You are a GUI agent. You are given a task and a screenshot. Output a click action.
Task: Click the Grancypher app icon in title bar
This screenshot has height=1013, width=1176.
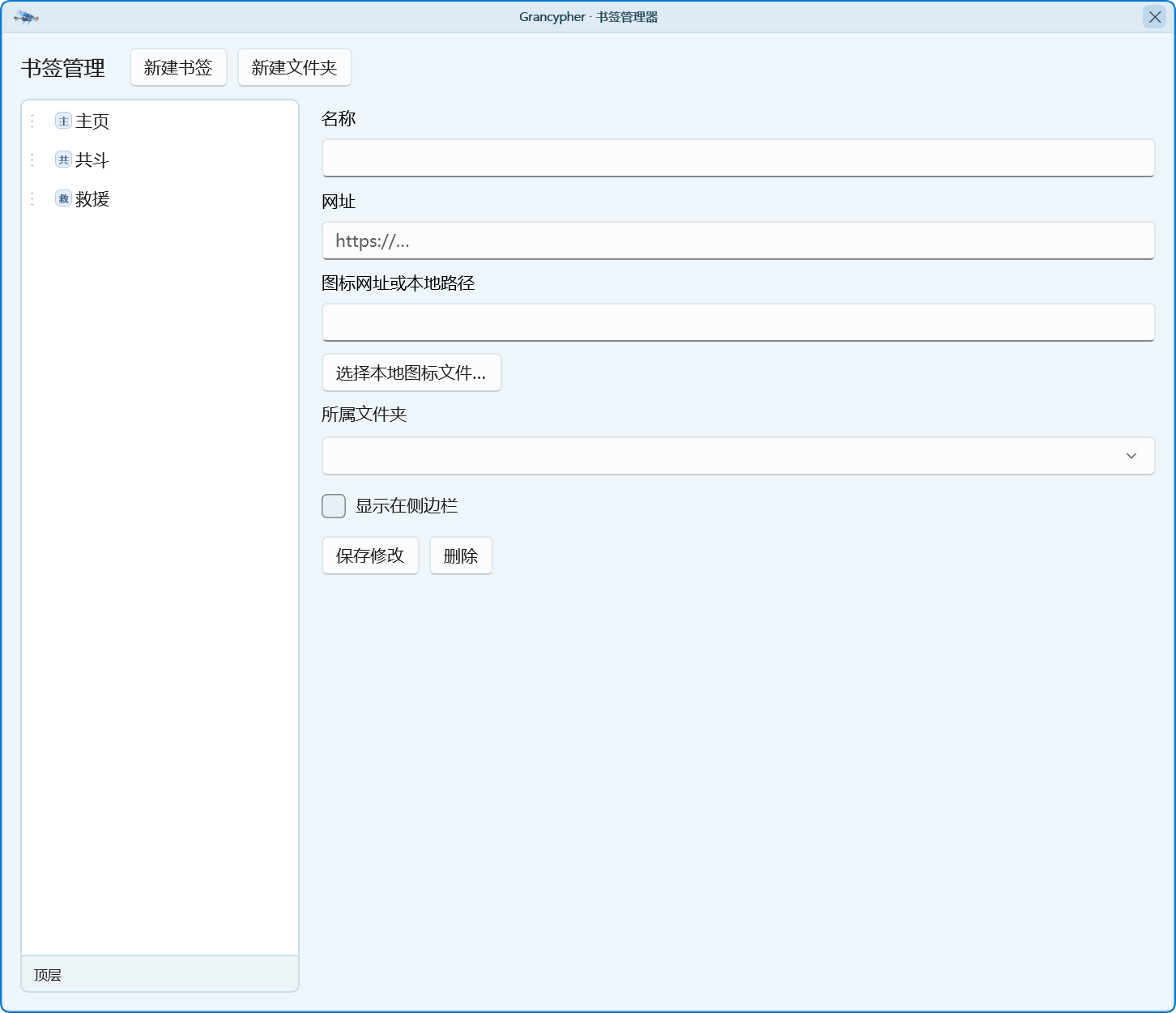click(27, 17)
